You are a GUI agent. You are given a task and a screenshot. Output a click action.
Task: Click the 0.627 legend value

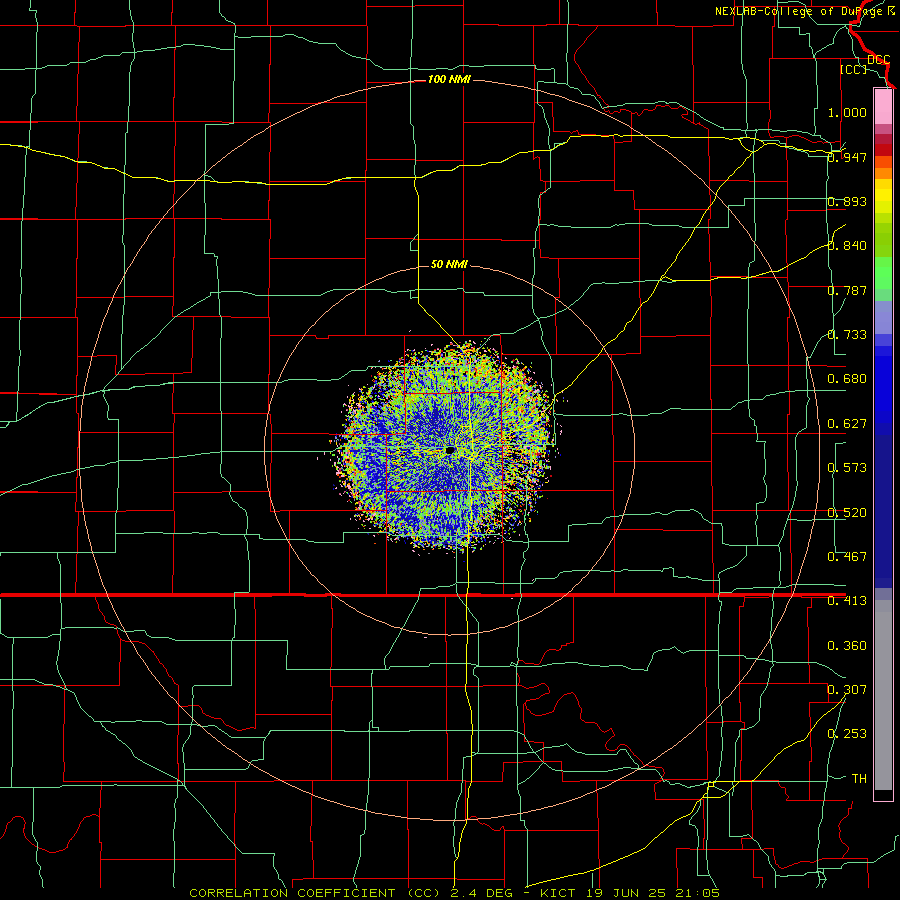coord(847,424)
